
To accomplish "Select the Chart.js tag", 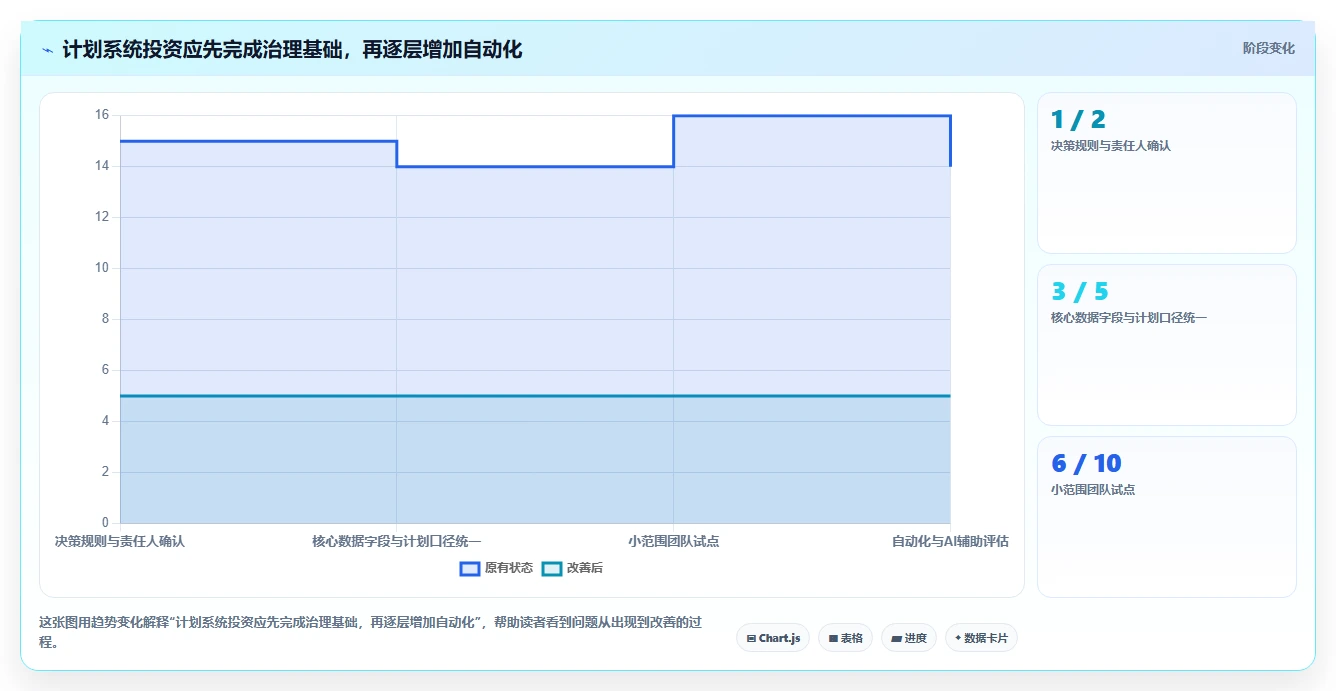I will point(773,638).
